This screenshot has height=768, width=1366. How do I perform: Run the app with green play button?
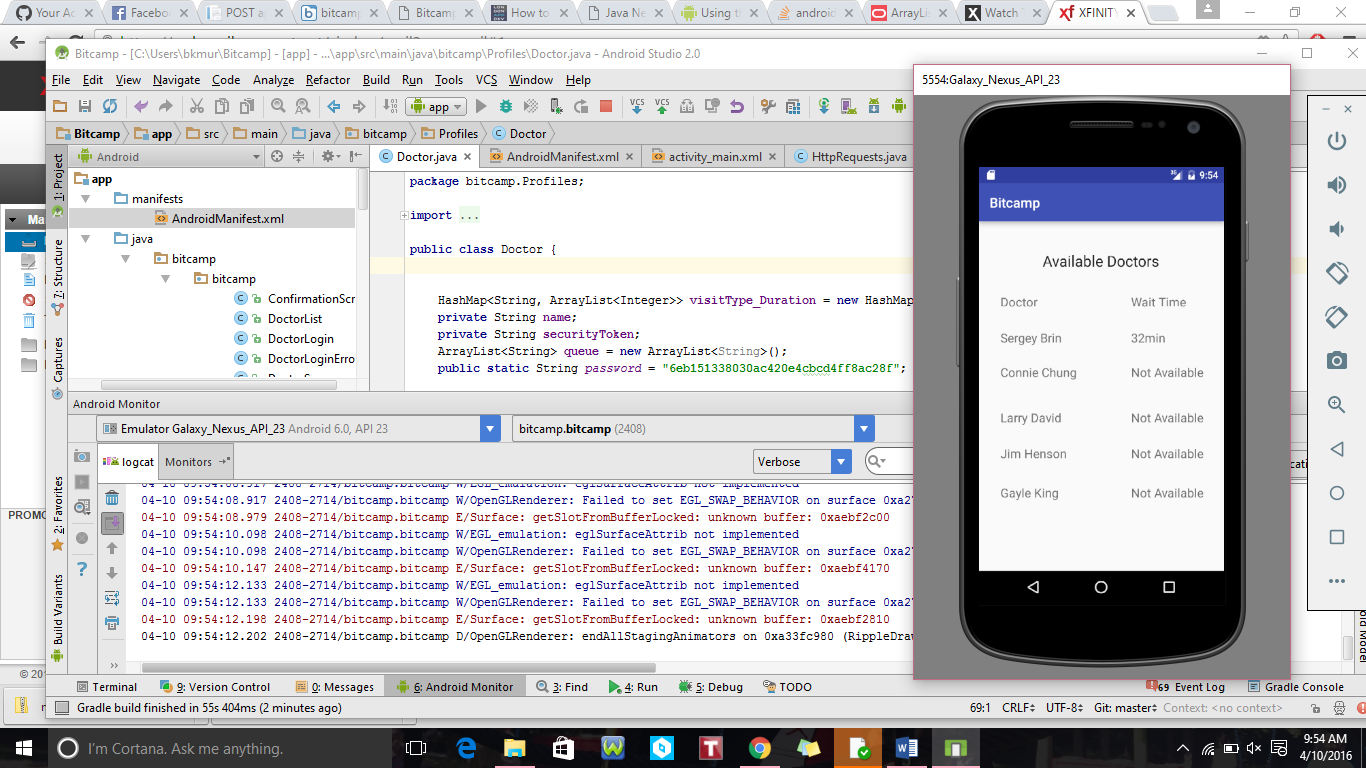click(481, 106)
